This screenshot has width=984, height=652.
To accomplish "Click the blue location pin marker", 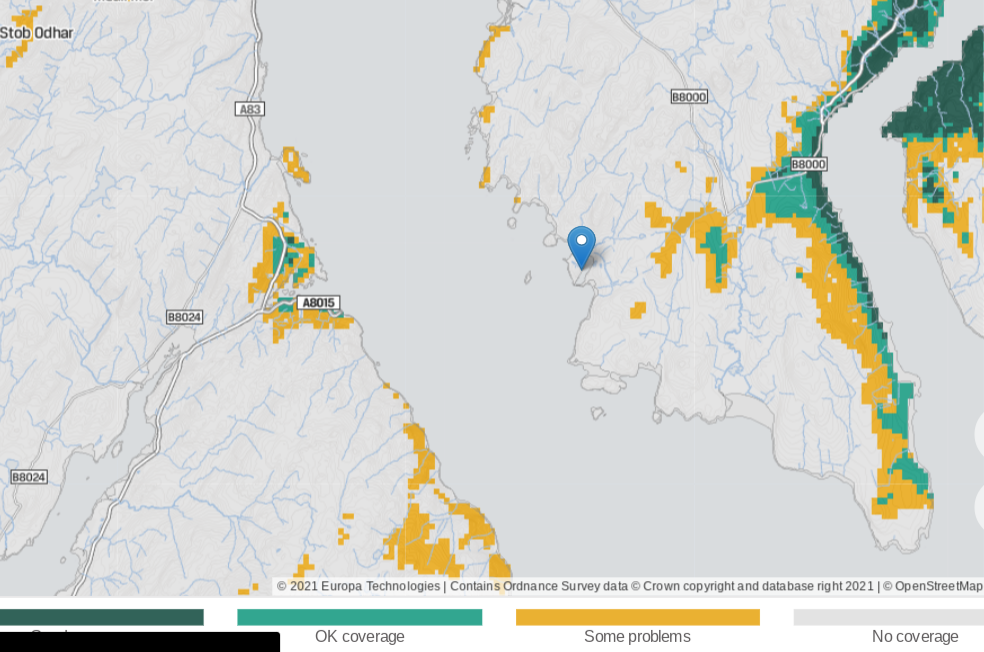I will point(581,246).
